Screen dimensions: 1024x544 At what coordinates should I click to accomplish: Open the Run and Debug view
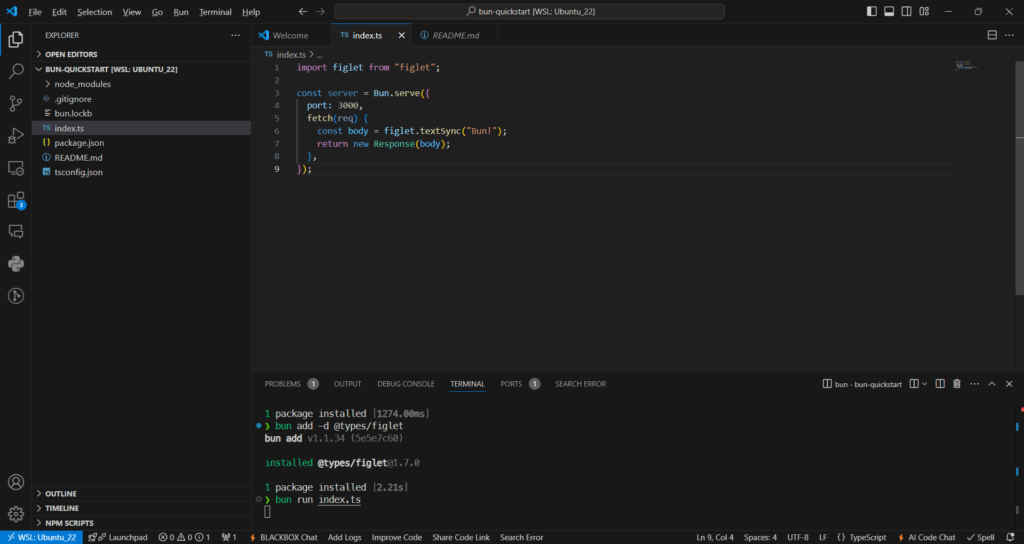click(16, 135)
